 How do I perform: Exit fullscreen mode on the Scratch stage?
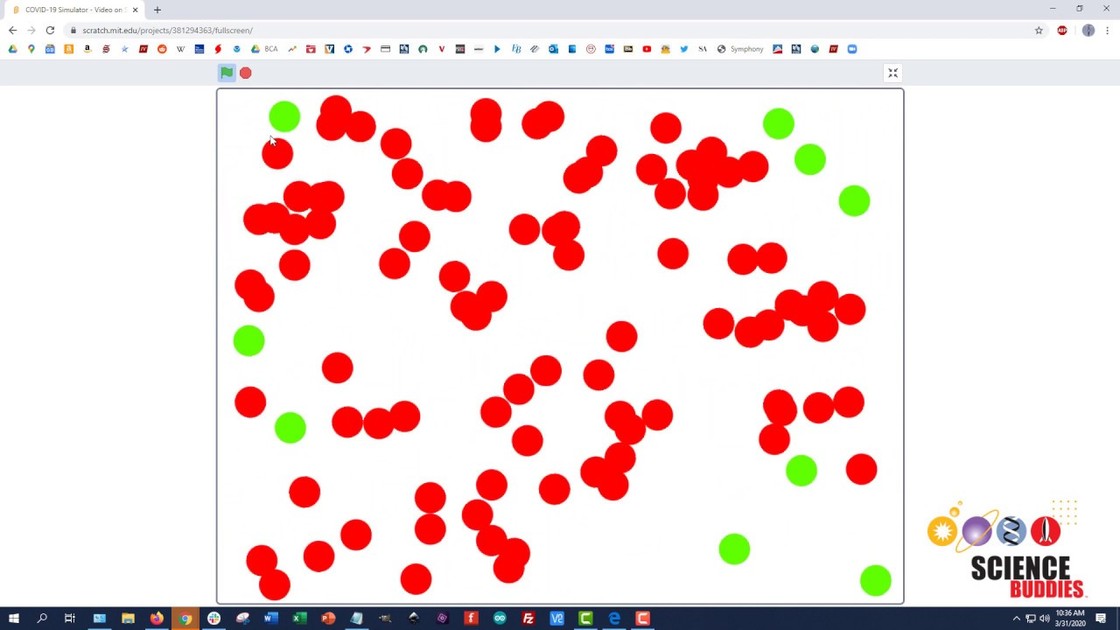(893, 73)
